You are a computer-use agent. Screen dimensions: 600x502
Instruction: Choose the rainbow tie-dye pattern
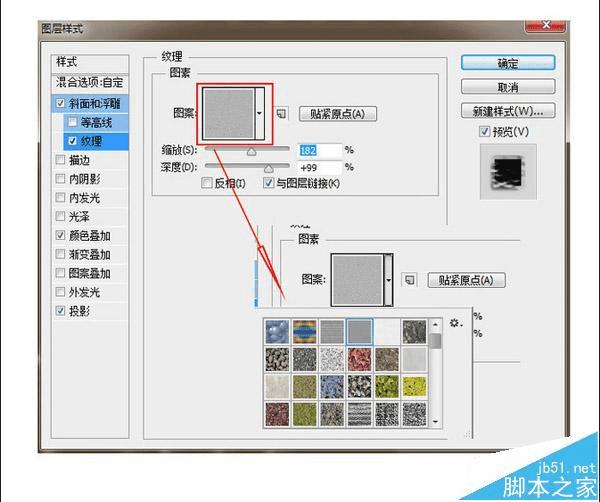pyautogui.click(x=305, y=331)
